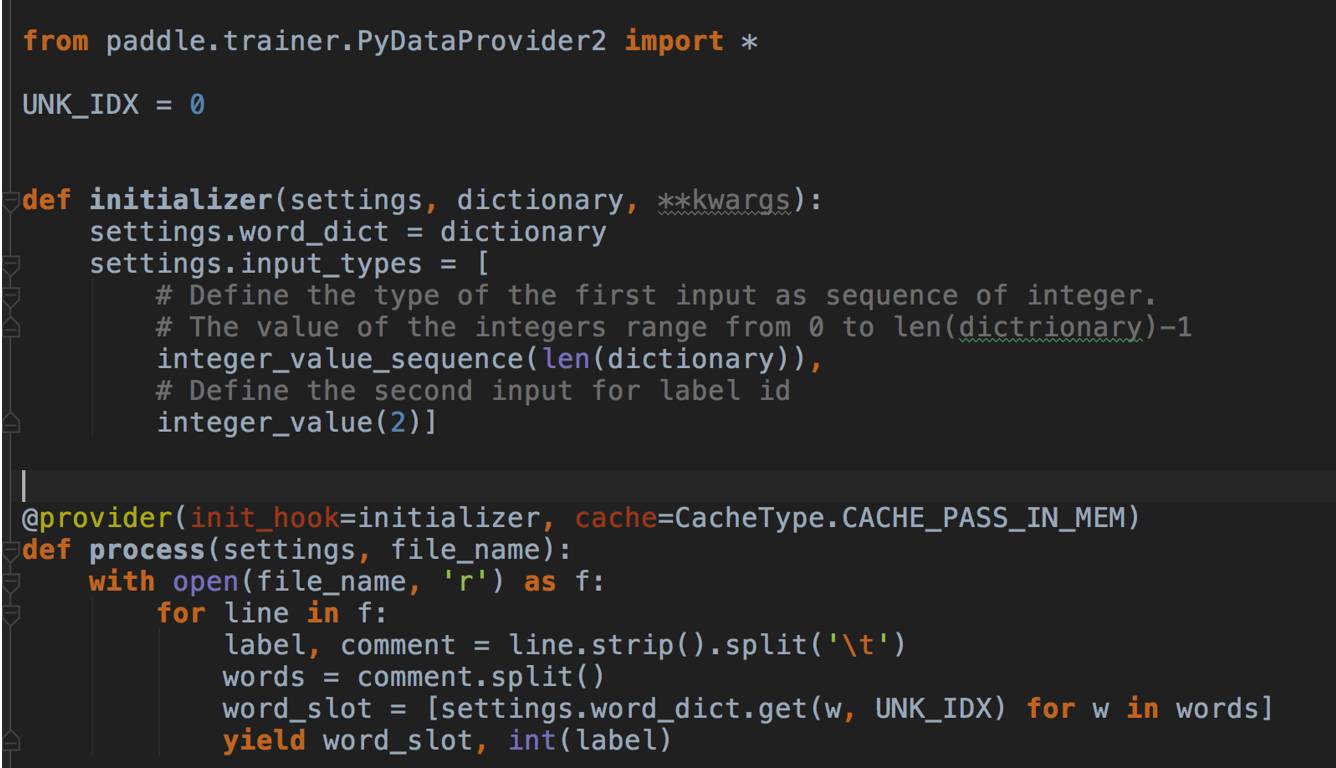Click the 'initializer' function name in def

[x=180, y=200]
